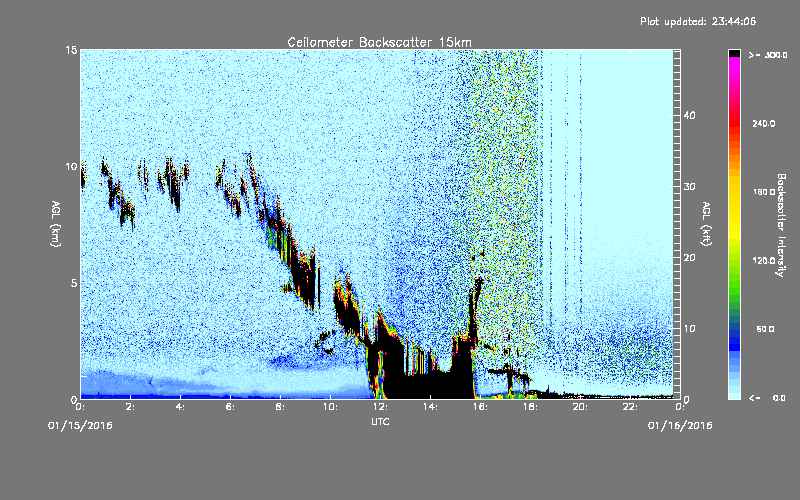Click the UTC x-axis label
The height and width of the screenshot is (500, 800).
(380, 421)
